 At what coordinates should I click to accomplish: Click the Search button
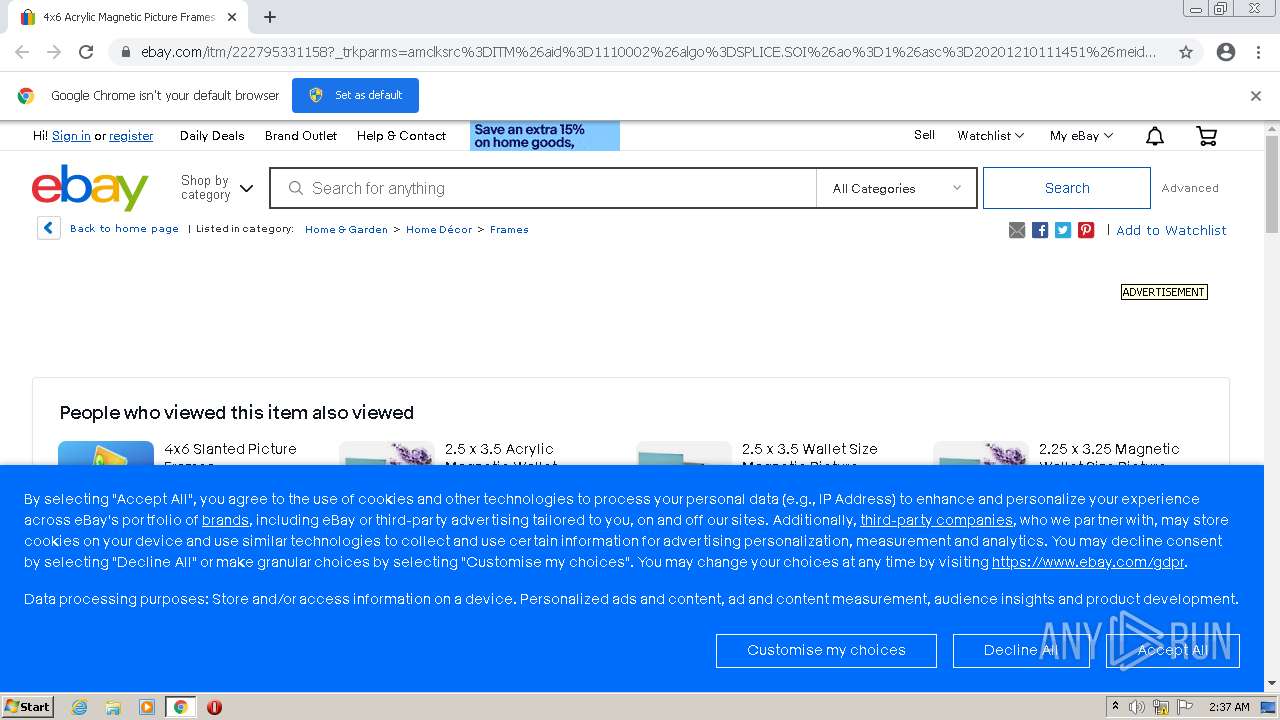1067,188
